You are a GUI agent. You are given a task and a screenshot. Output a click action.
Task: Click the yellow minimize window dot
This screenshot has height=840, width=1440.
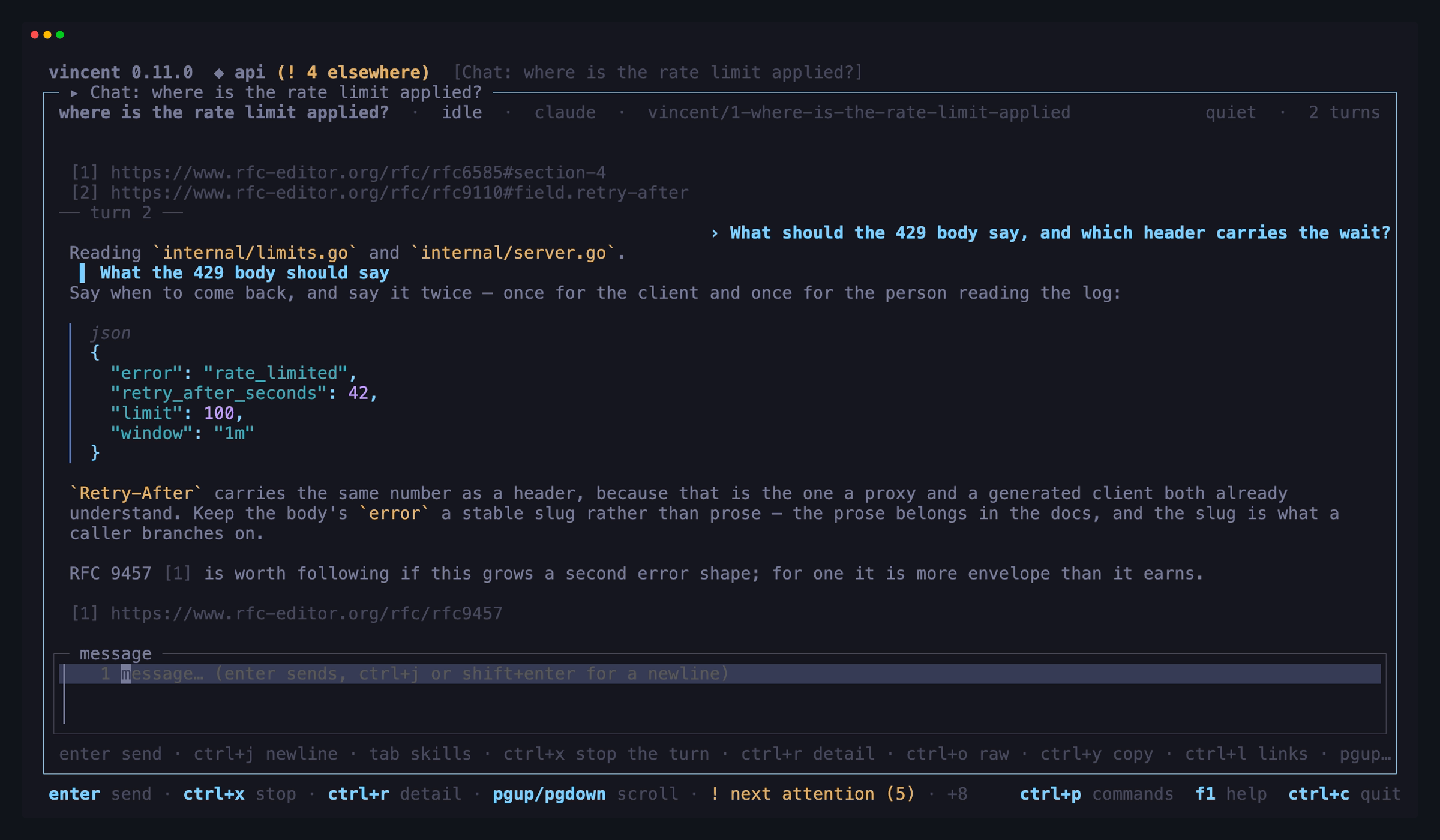click(x=47, y=35)
